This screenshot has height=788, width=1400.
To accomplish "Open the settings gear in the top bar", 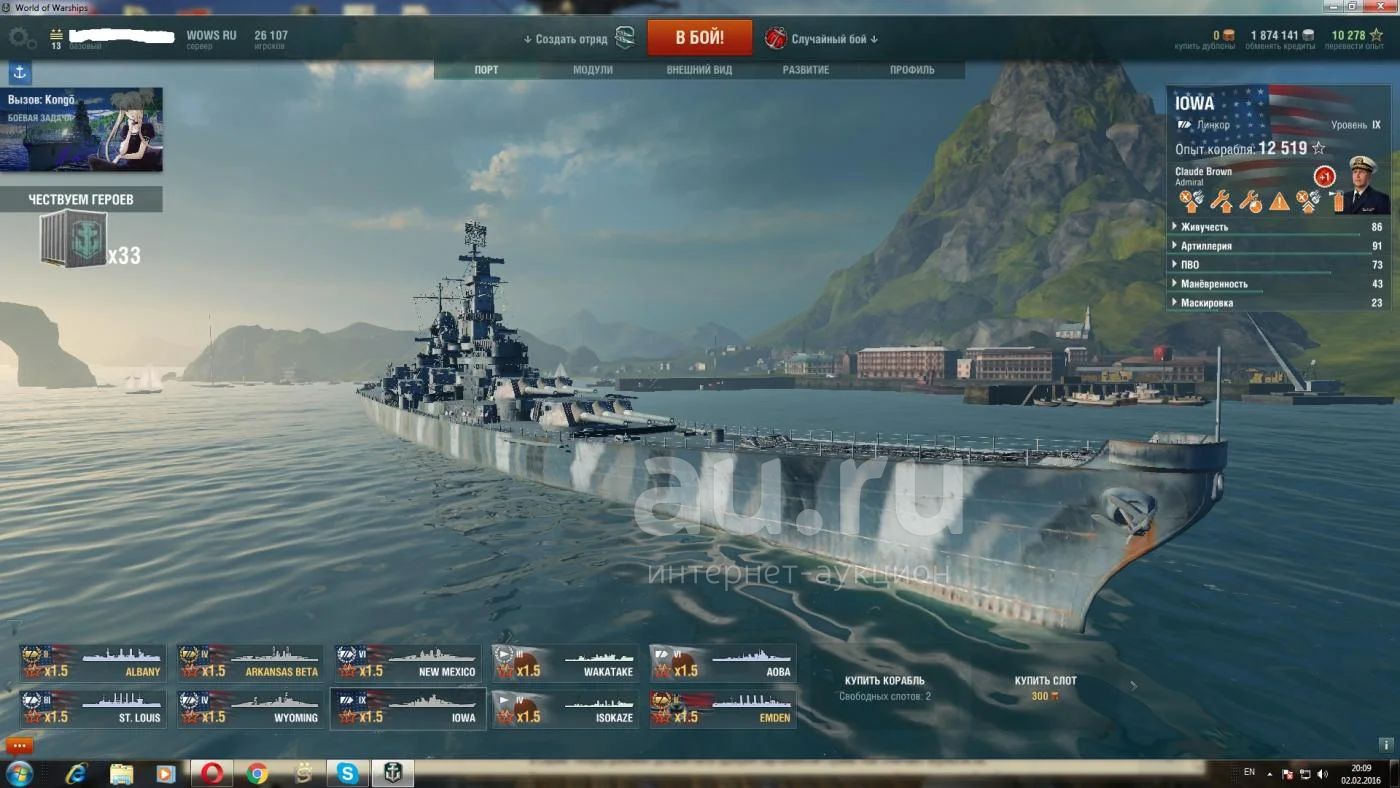I will [x=22, y=39].
